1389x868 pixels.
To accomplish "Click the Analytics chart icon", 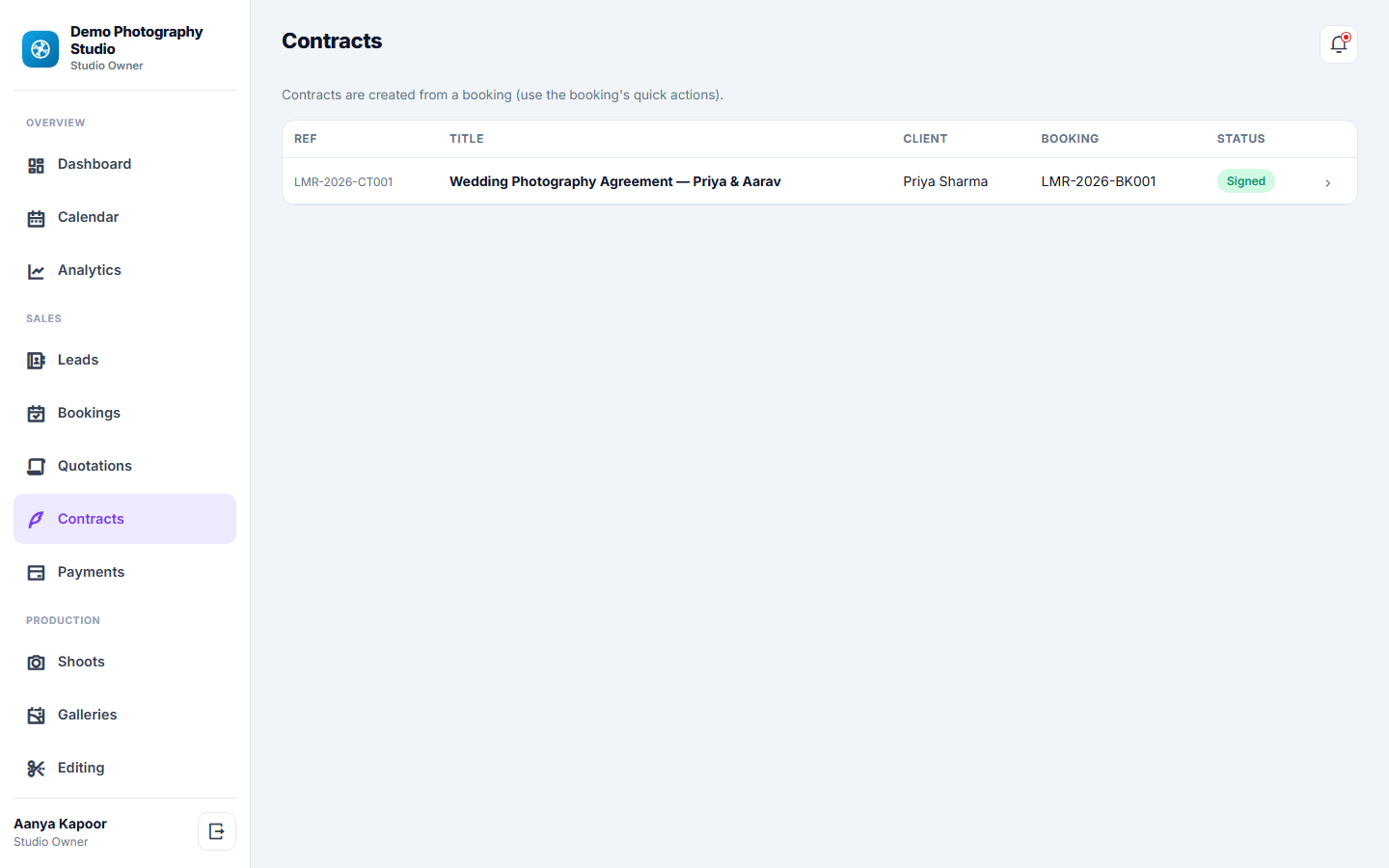I will (36, 272).
